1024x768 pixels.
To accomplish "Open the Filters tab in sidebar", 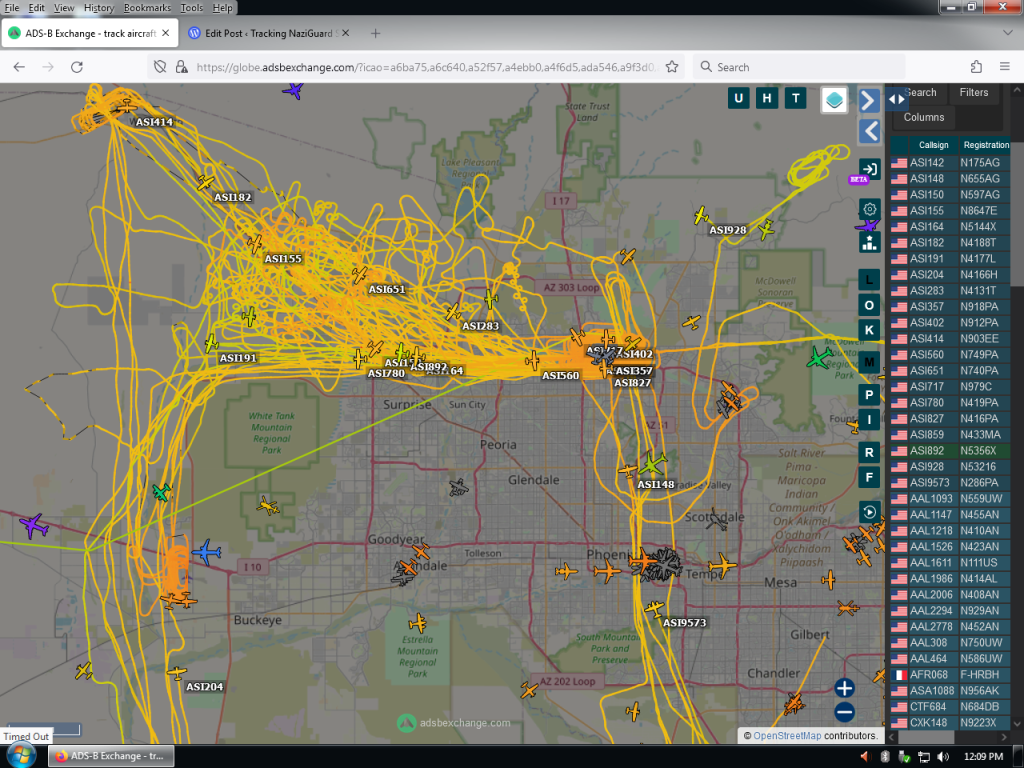I will [x=973, y=93].
